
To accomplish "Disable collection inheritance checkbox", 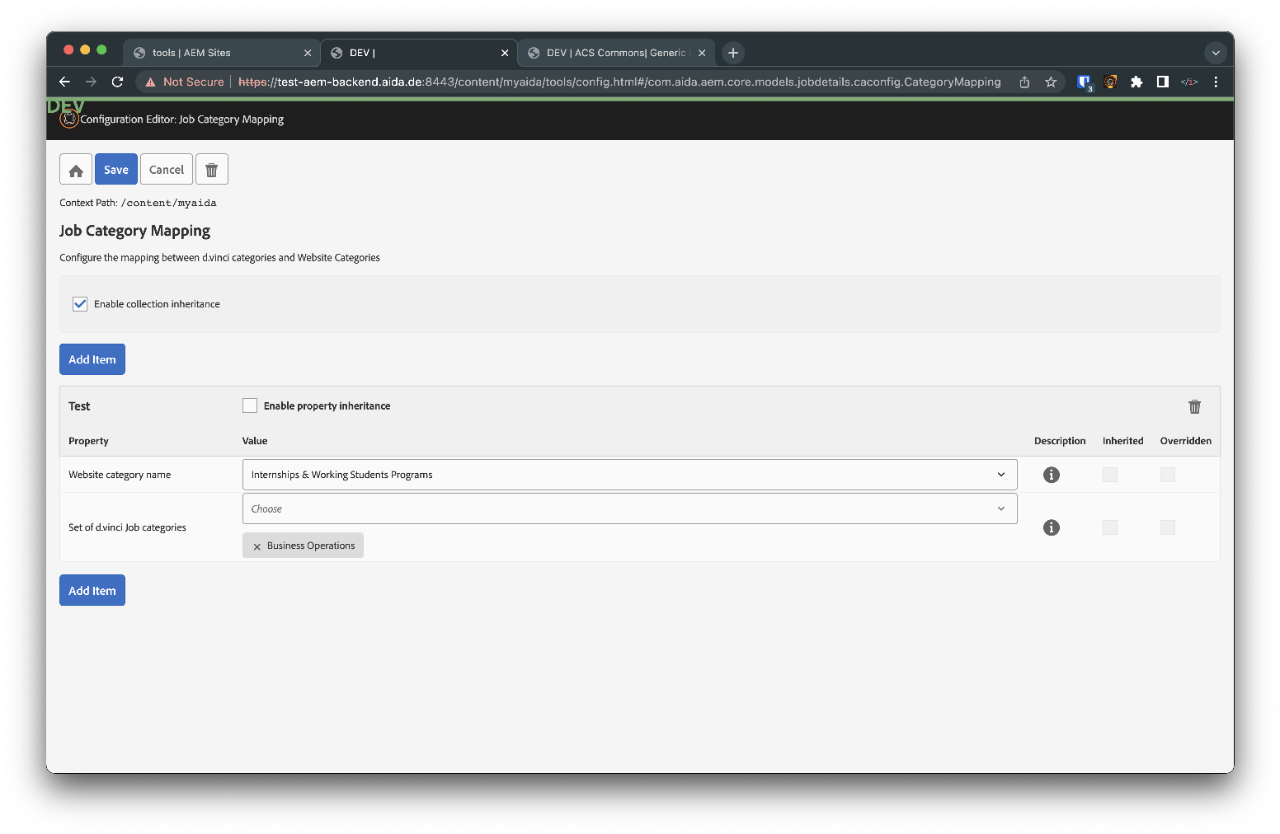I will click(80, 304).
